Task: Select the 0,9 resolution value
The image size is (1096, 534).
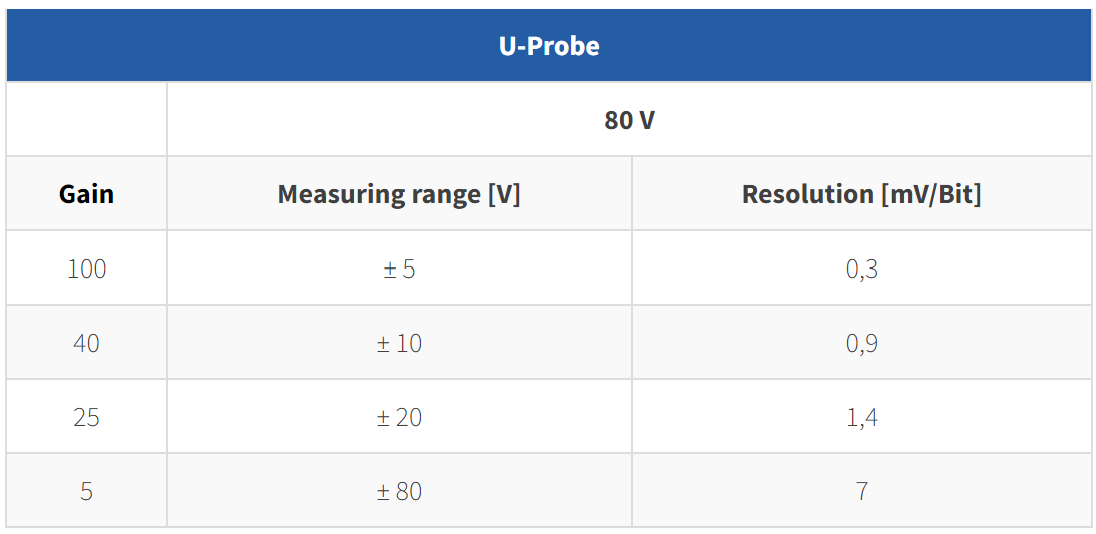Action: (x=862, y=342)
